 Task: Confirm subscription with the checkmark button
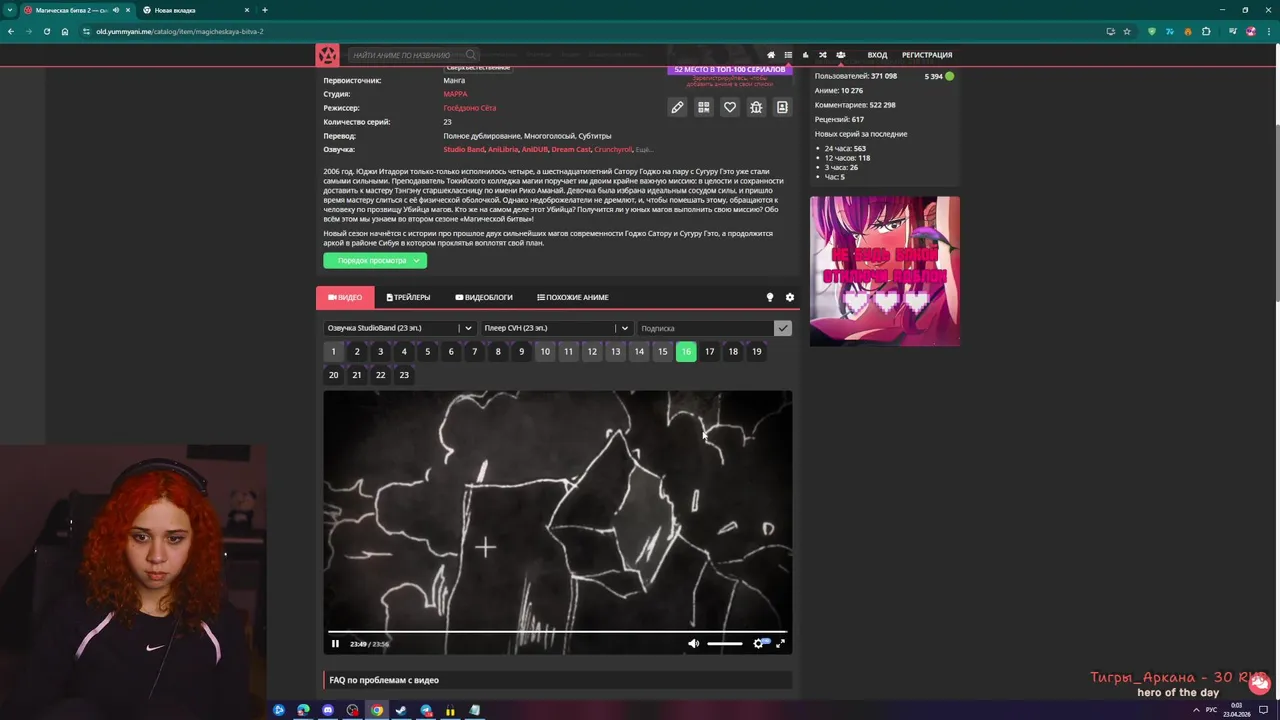coord(782,328)
